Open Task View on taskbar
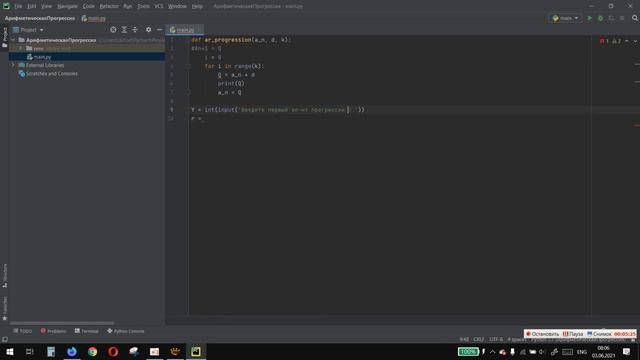The image size is (640, 360). click(x=30, y=351)
